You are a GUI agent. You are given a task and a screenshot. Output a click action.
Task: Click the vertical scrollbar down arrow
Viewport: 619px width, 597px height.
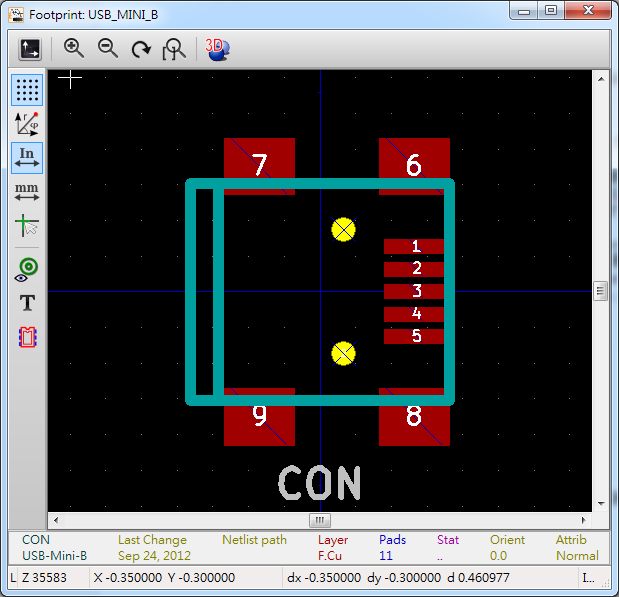(601, 503)
